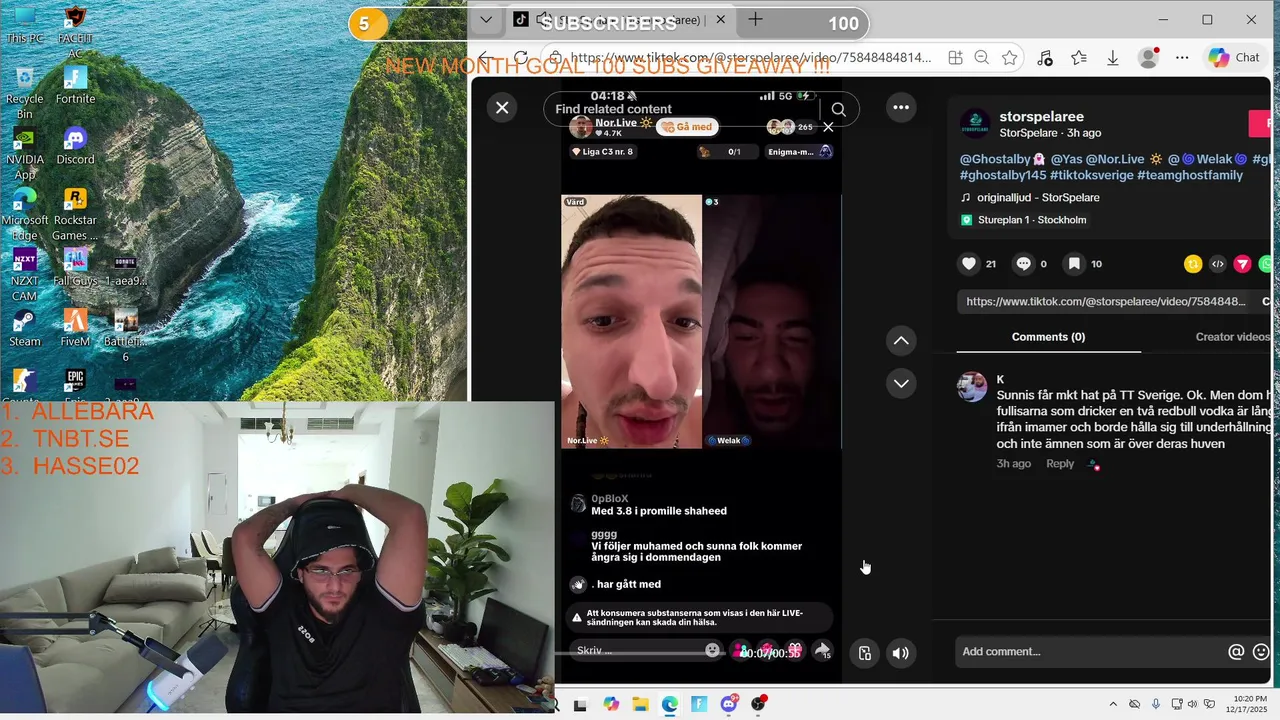Open the Stureplan 1 · Stockholm location
The image size is (1280, 720).
(1023, 220)
